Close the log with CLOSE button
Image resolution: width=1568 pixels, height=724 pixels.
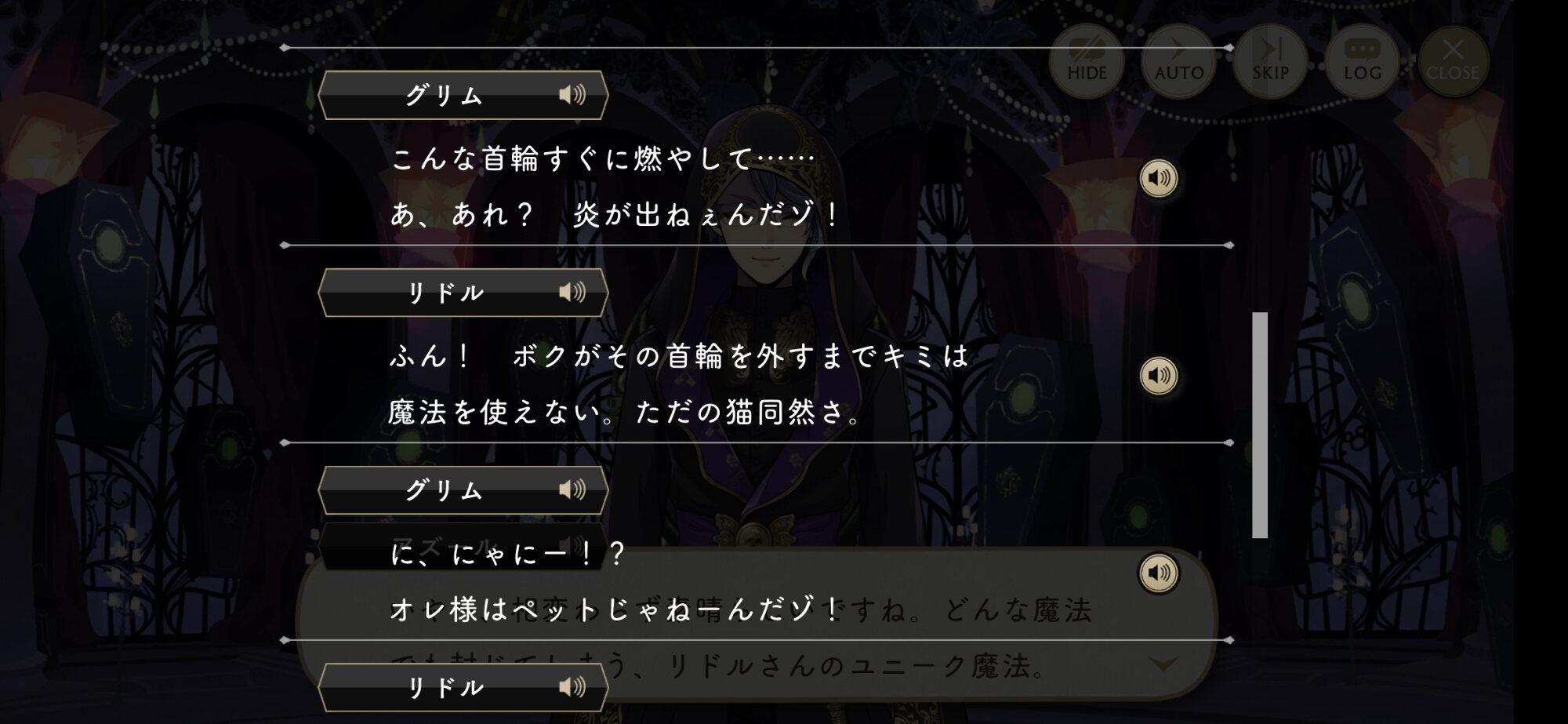tap(1453, 61)
